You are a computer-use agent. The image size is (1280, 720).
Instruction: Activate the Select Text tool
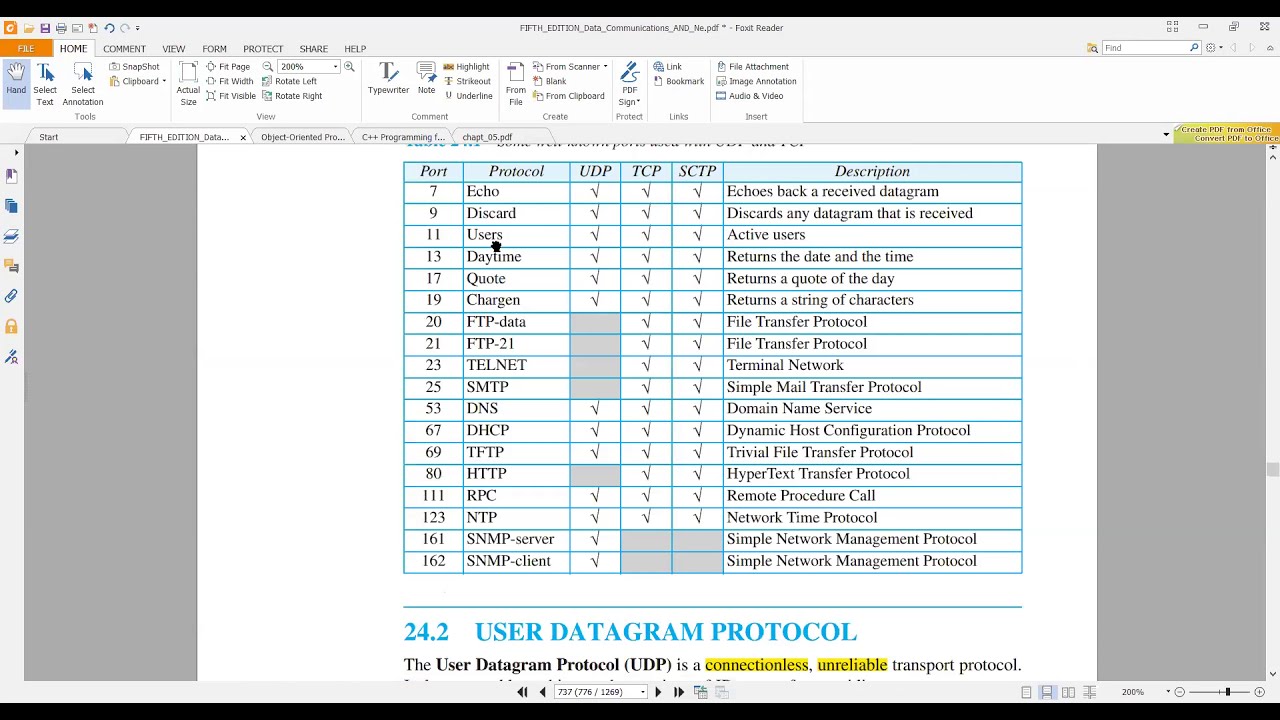45,84
